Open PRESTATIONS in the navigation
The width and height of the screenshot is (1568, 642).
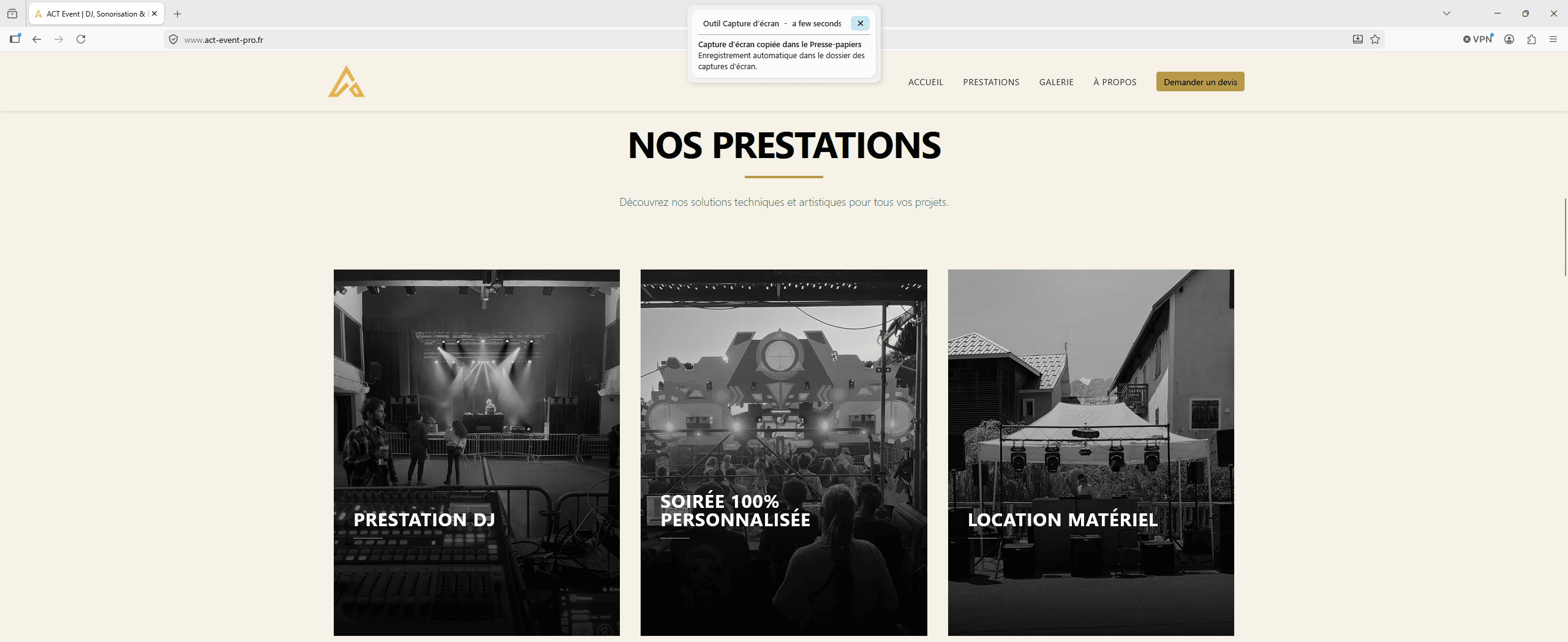click(991, 82)
